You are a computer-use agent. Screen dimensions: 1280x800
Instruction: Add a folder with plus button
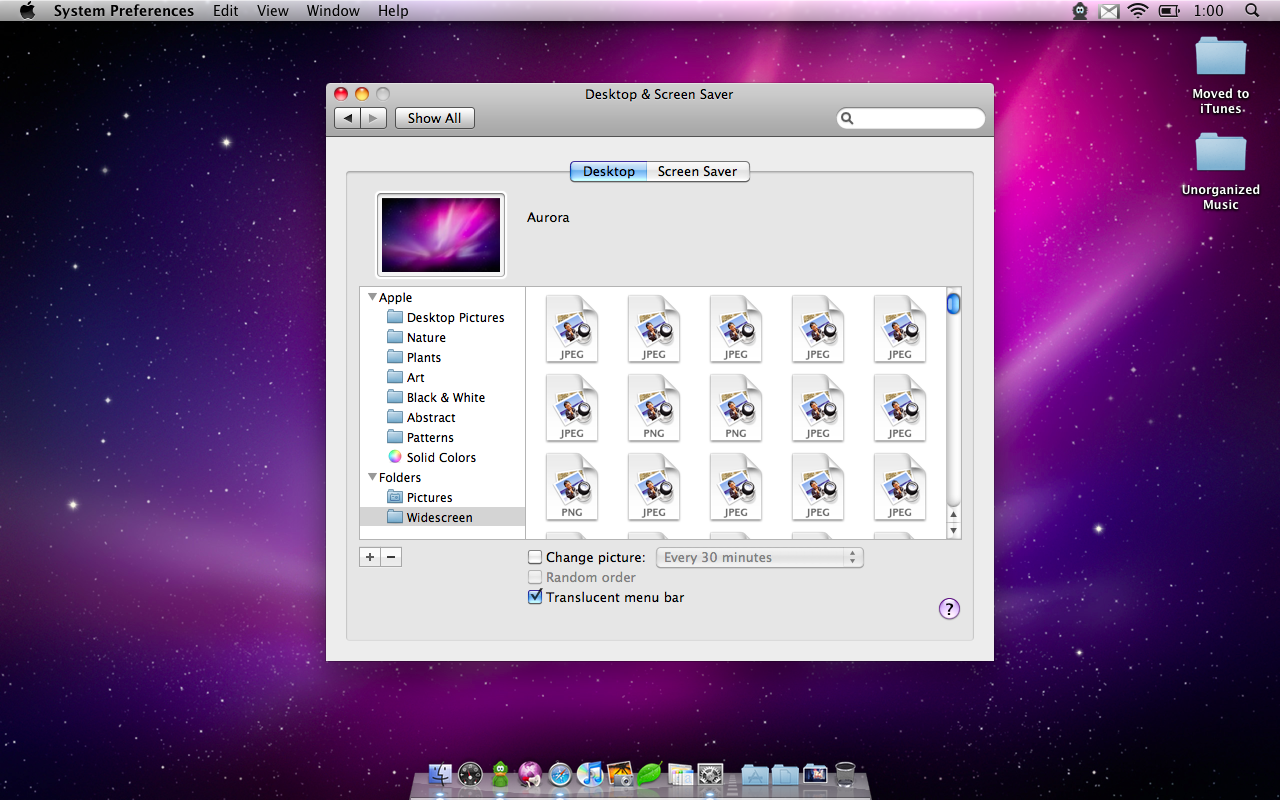pyautogui.click(x=370, y=557)
